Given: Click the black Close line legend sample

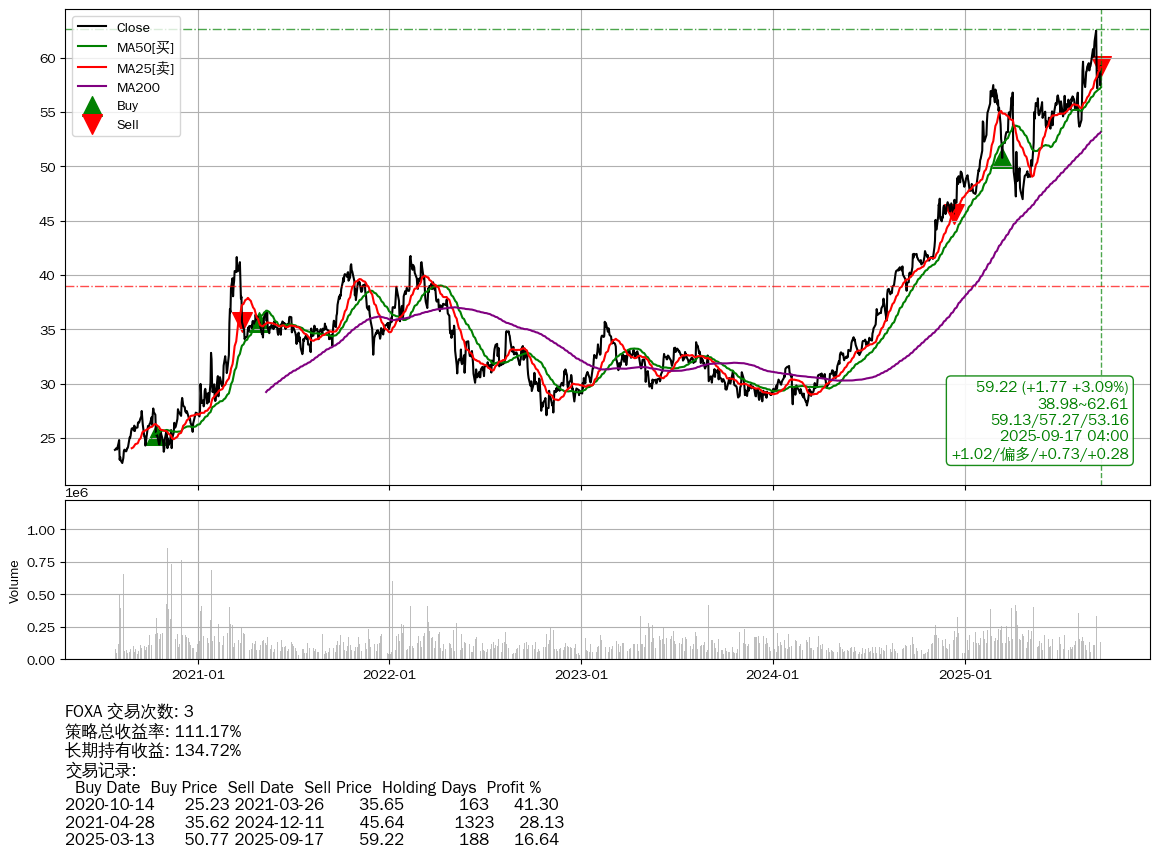Looking at the screenshot, I should click(92, 28).
